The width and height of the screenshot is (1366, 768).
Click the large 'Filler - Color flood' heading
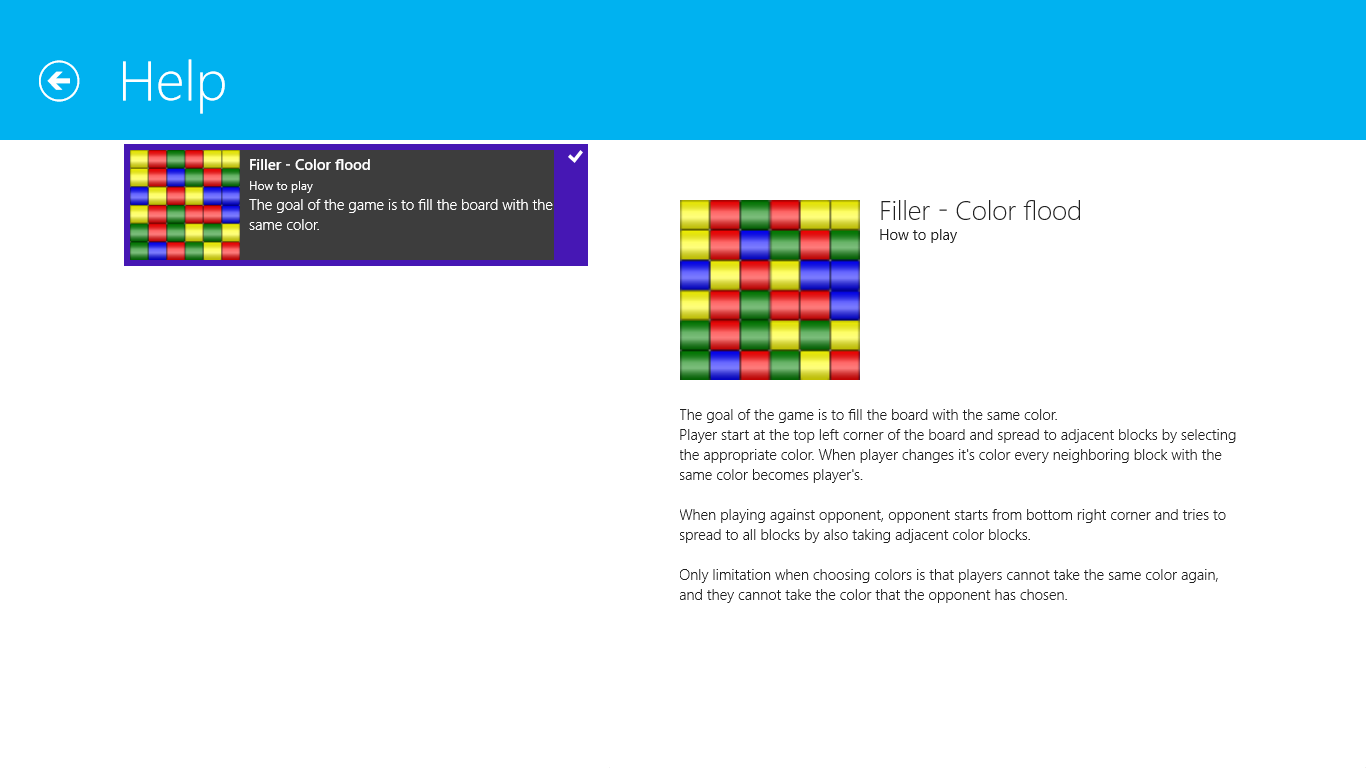pyautogui.click(x=980, y=211)
